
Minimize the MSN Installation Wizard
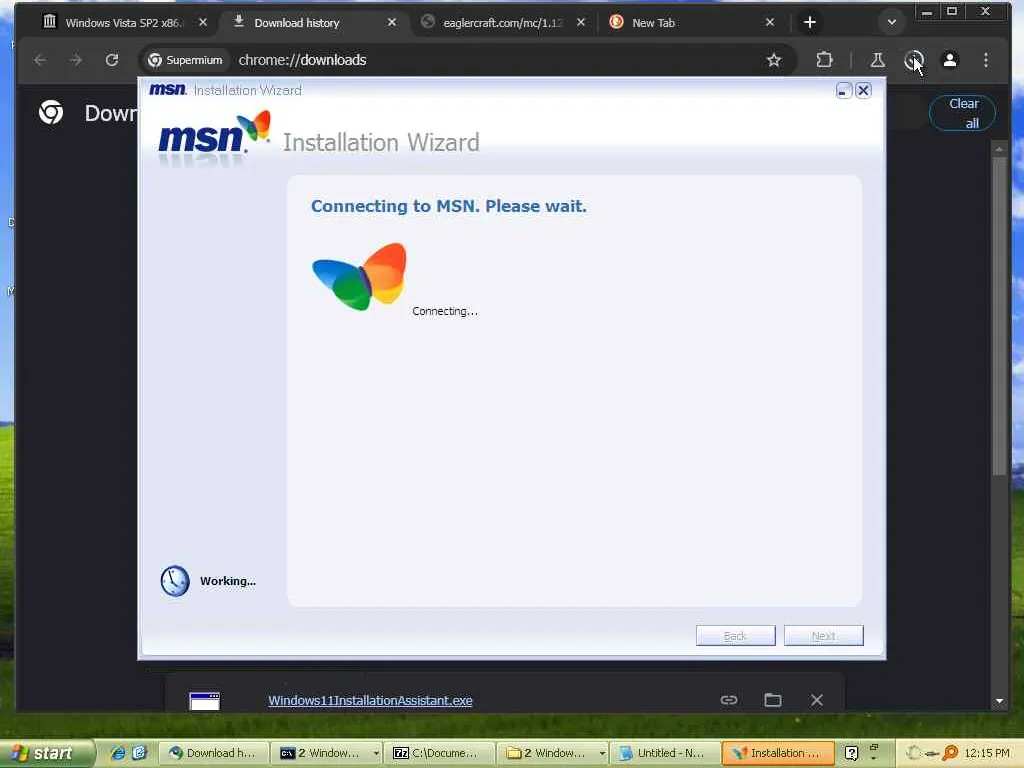pos(844,90)
